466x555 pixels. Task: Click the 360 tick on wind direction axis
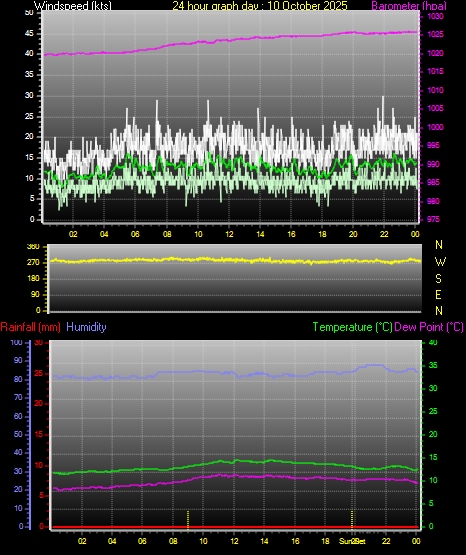[33, 247]
